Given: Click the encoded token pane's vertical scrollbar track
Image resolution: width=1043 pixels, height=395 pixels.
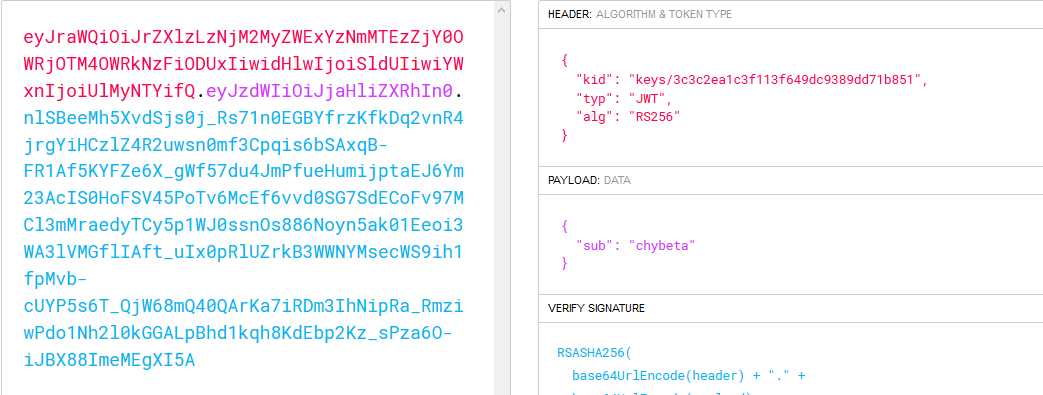Looking at the screenshot, I should click(502, 199).
